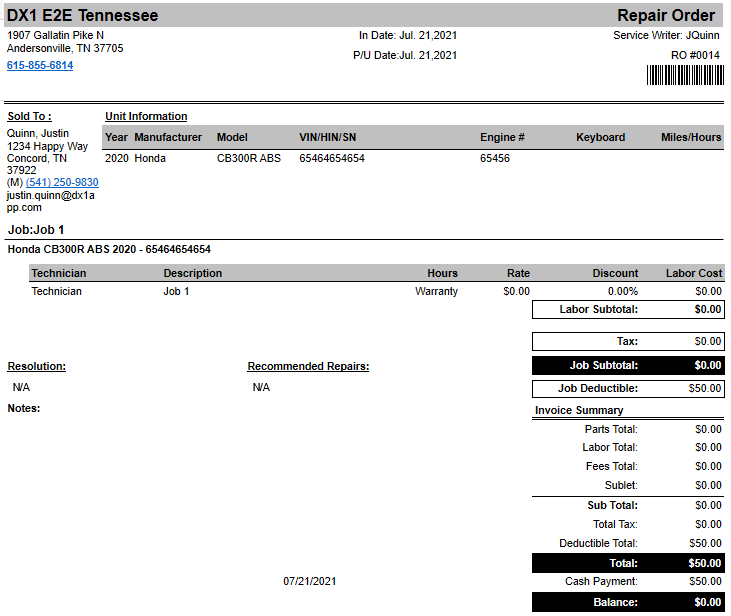Click the 'Job Deductible:' $50.00 box
The height and width of the screenshot is (616, 731).
(x=628, y=388)
